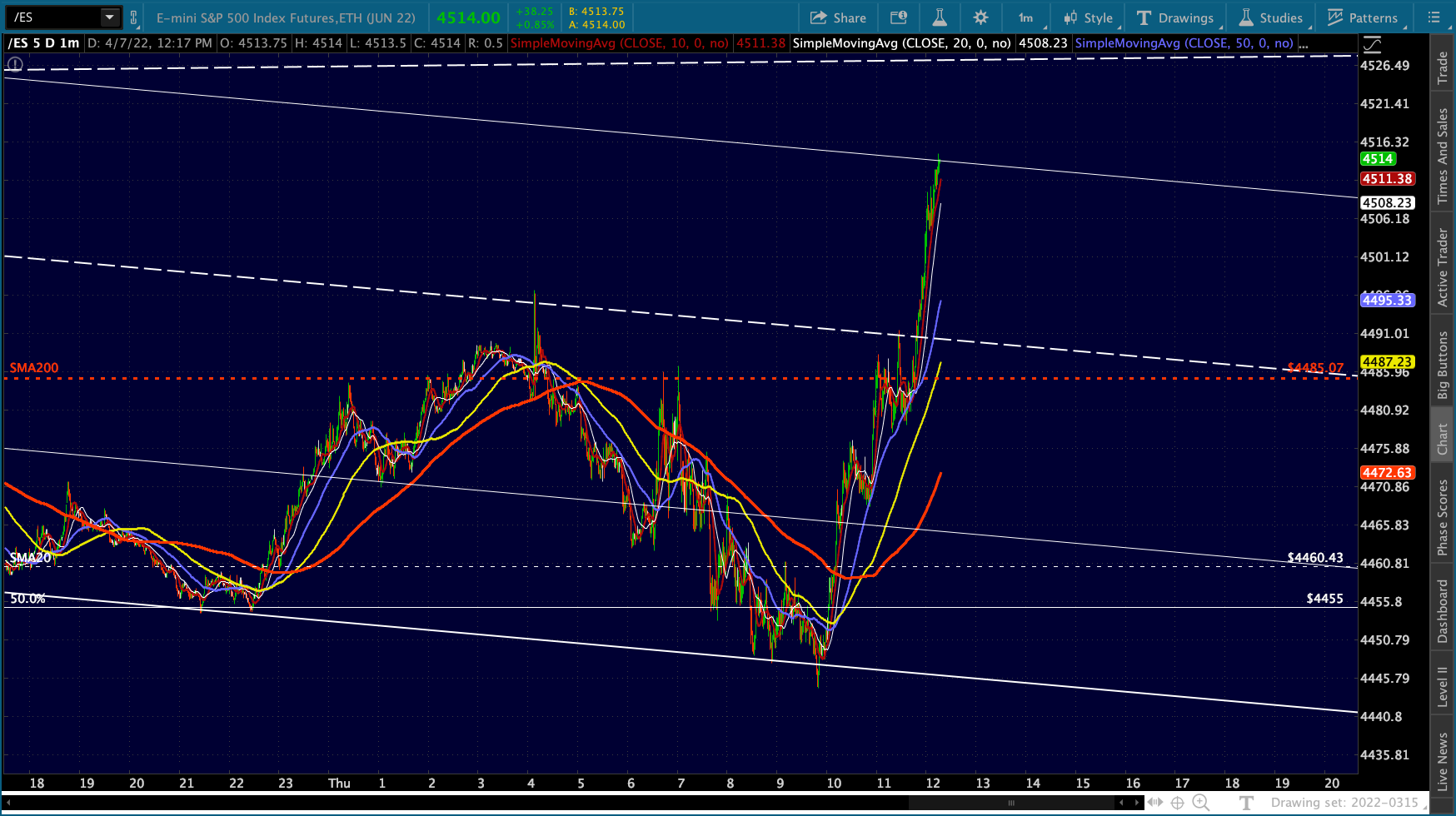Image resolution: width=1456 pixels, height=816 pixels.
Task: Click the Share button
Action: [838, 17]
